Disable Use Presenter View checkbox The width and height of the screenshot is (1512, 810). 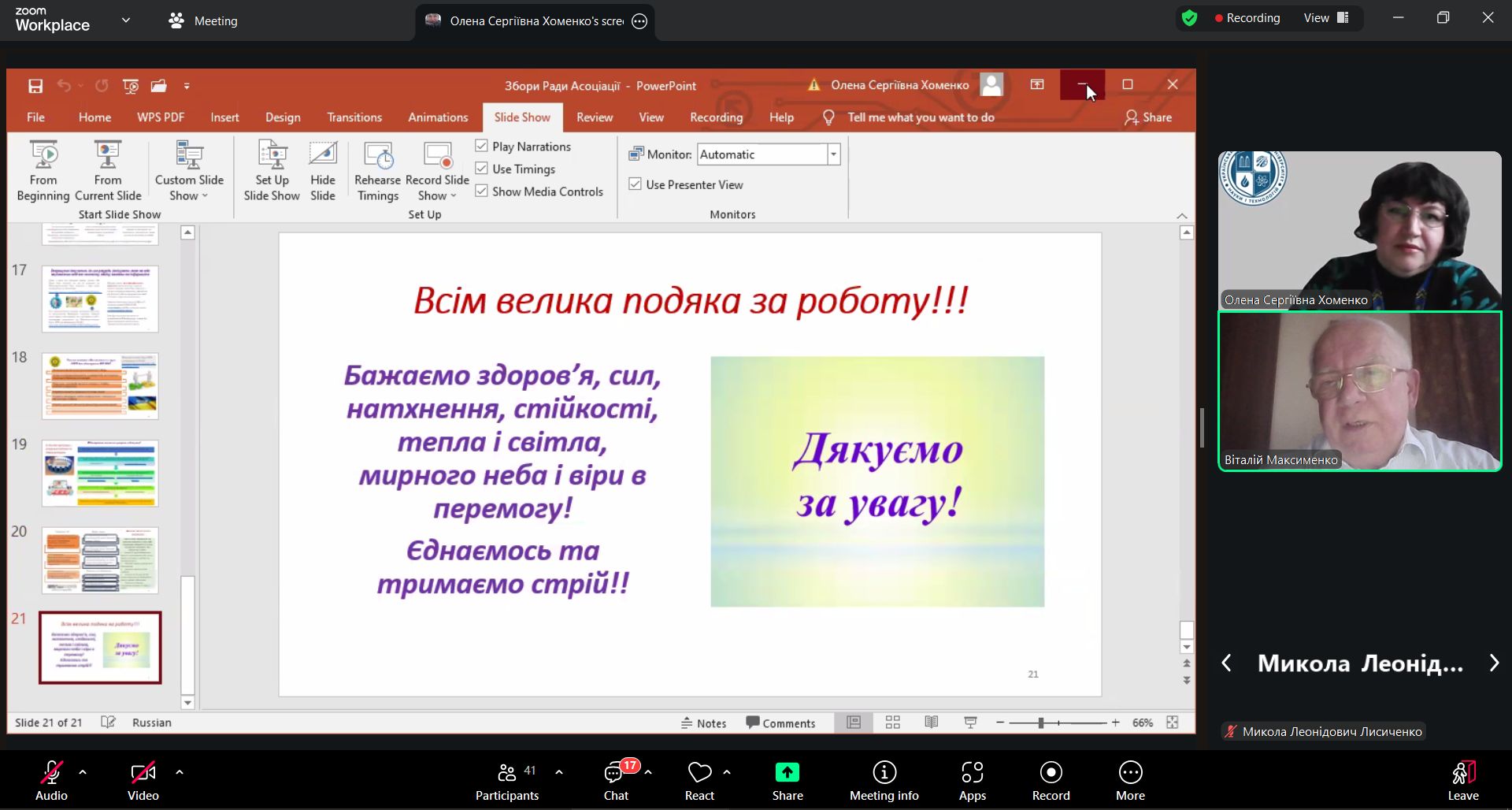(x=636, y=184)
